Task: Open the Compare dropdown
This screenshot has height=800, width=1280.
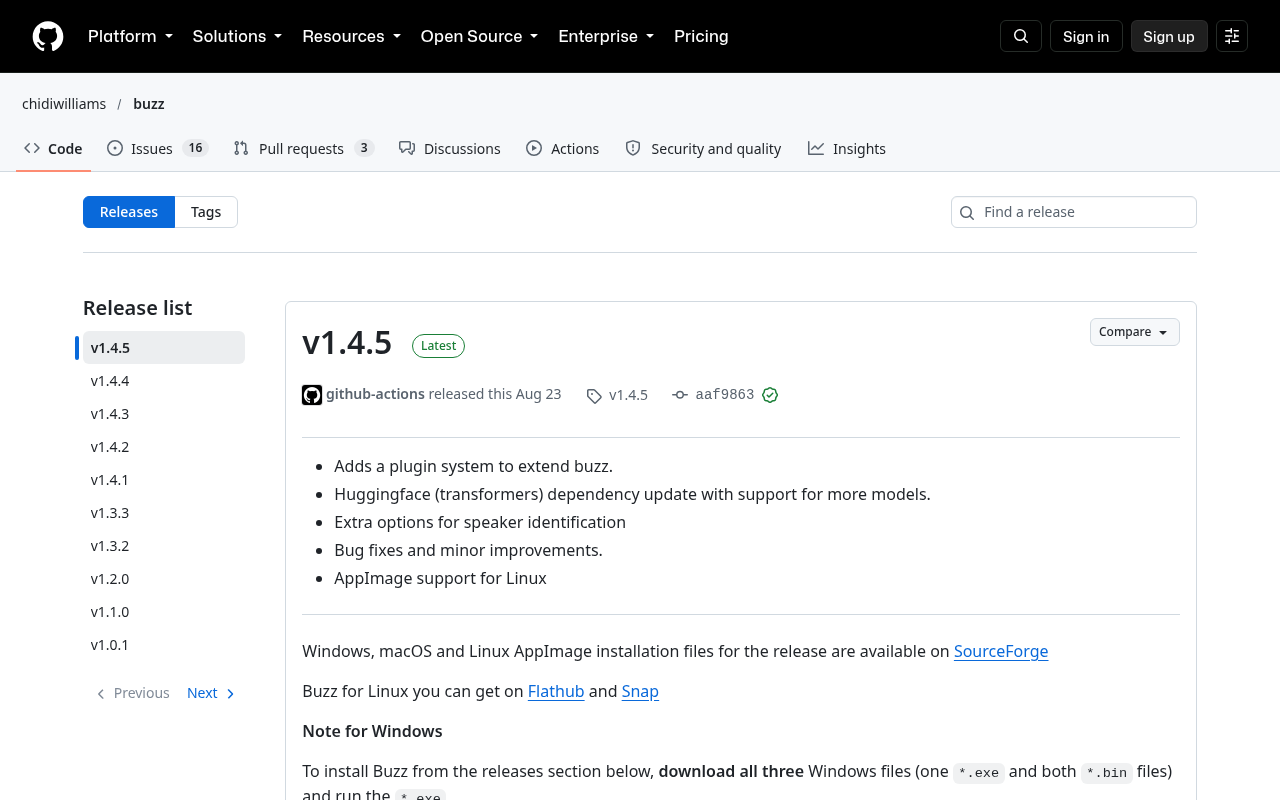Action: point(1135,332)
